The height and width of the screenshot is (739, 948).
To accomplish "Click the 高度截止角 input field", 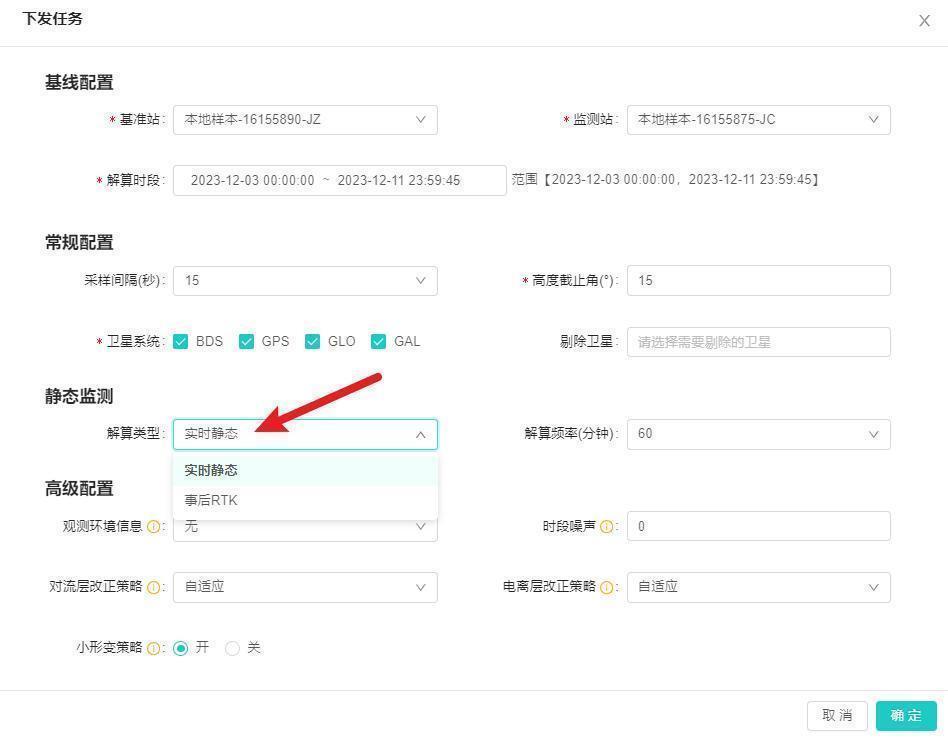I will click(758, 281).
